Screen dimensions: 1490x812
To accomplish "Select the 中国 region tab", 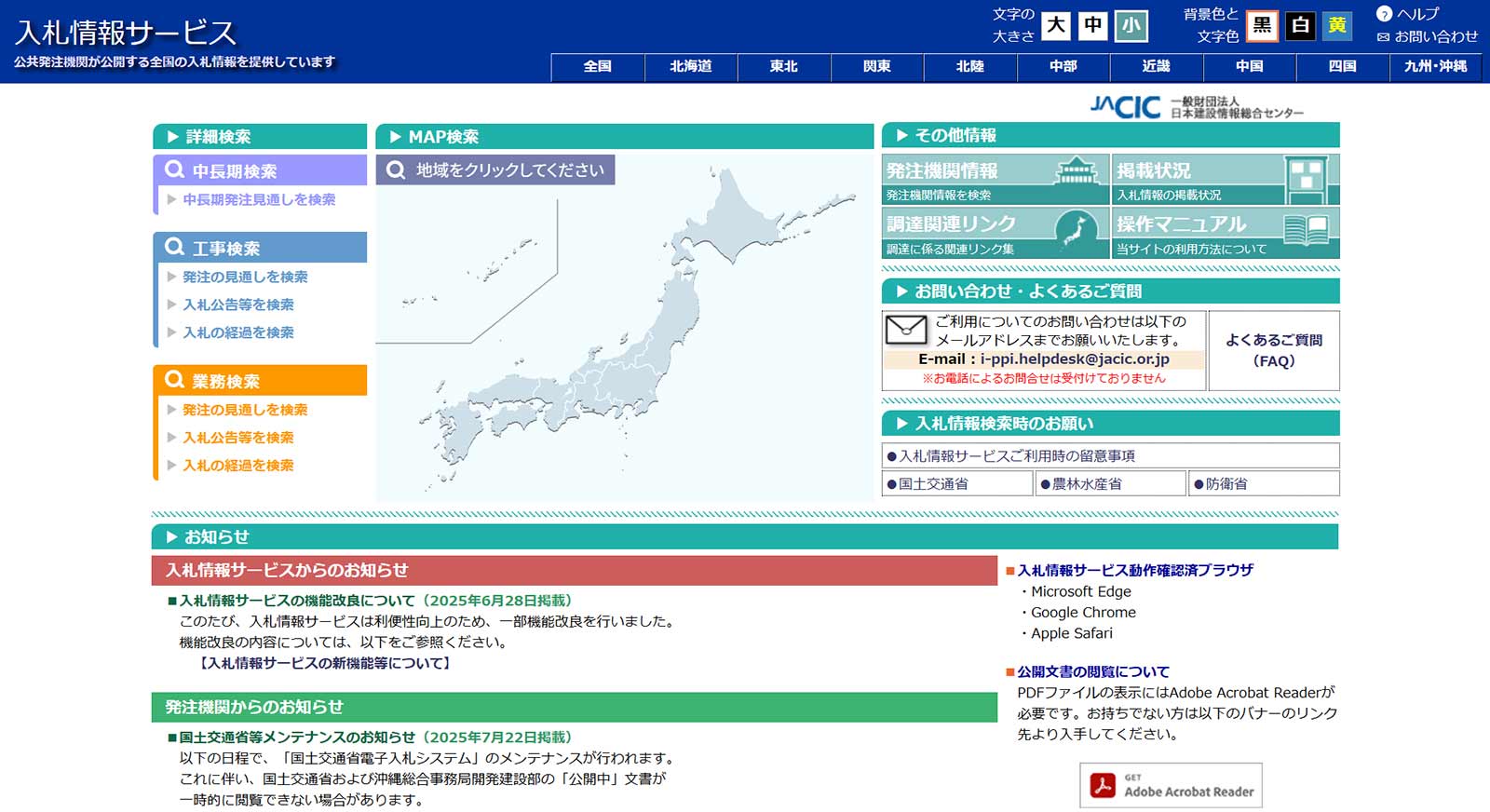I will [x=1250, y=67].
